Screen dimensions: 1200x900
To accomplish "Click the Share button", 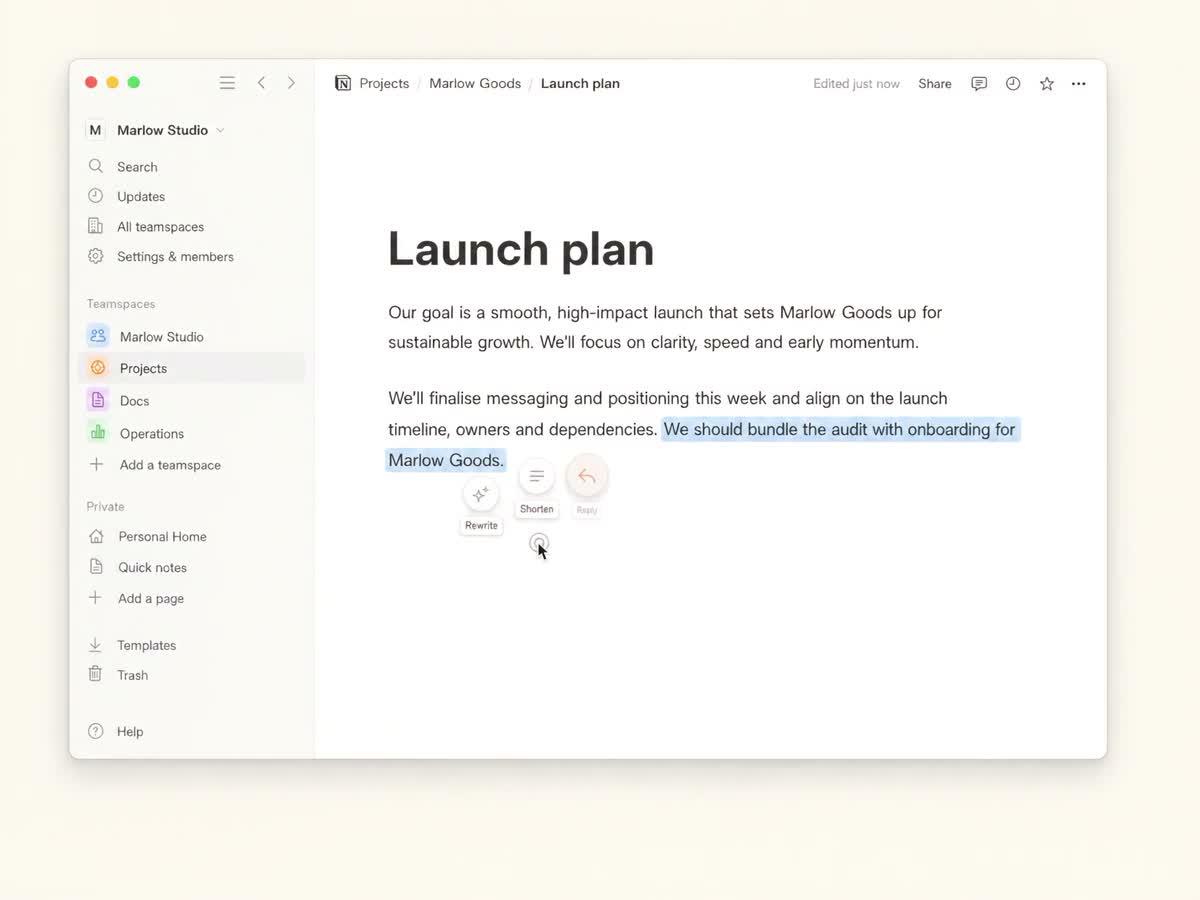I will (935, 84).
